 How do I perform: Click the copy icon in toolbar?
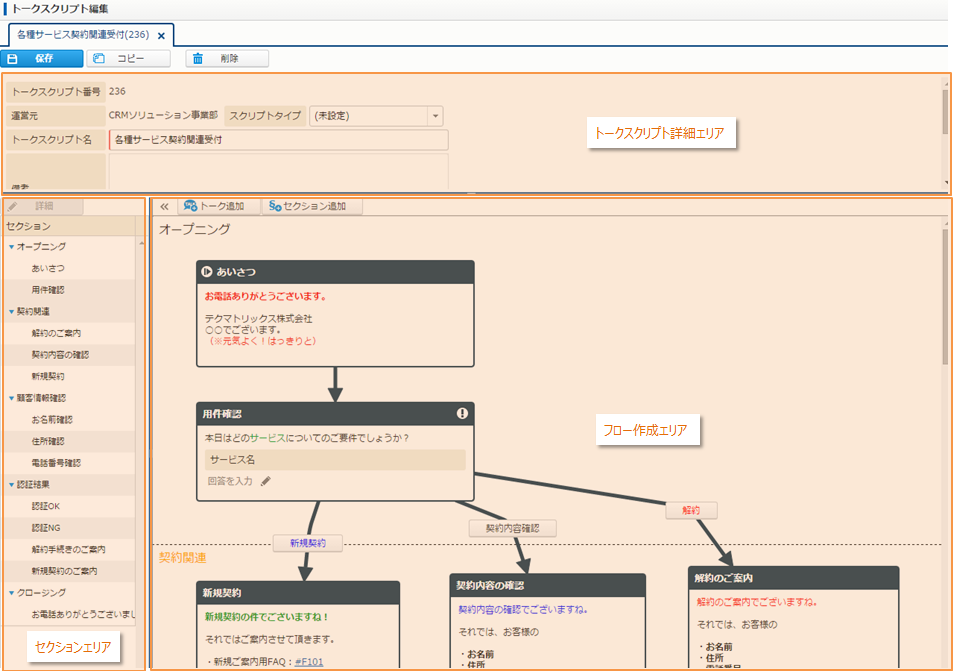[99, 59]
